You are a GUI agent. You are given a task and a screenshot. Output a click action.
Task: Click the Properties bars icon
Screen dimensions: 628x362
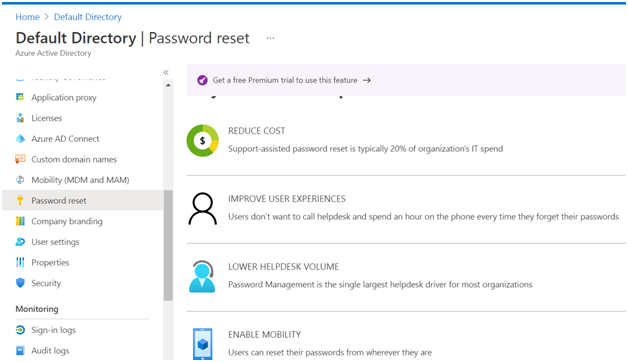[x=20, y=262]
